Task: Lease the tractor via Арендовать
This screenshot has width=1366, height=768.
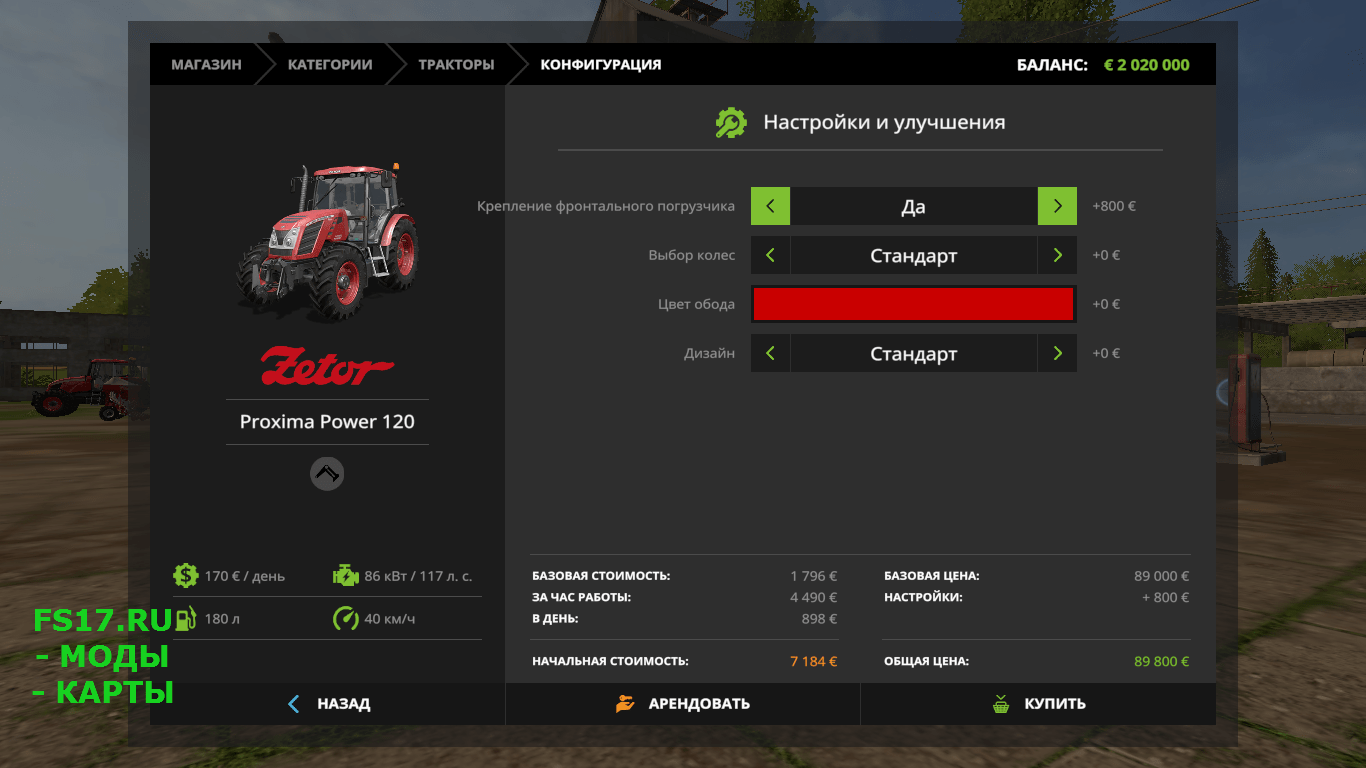Action: [683, 704]
